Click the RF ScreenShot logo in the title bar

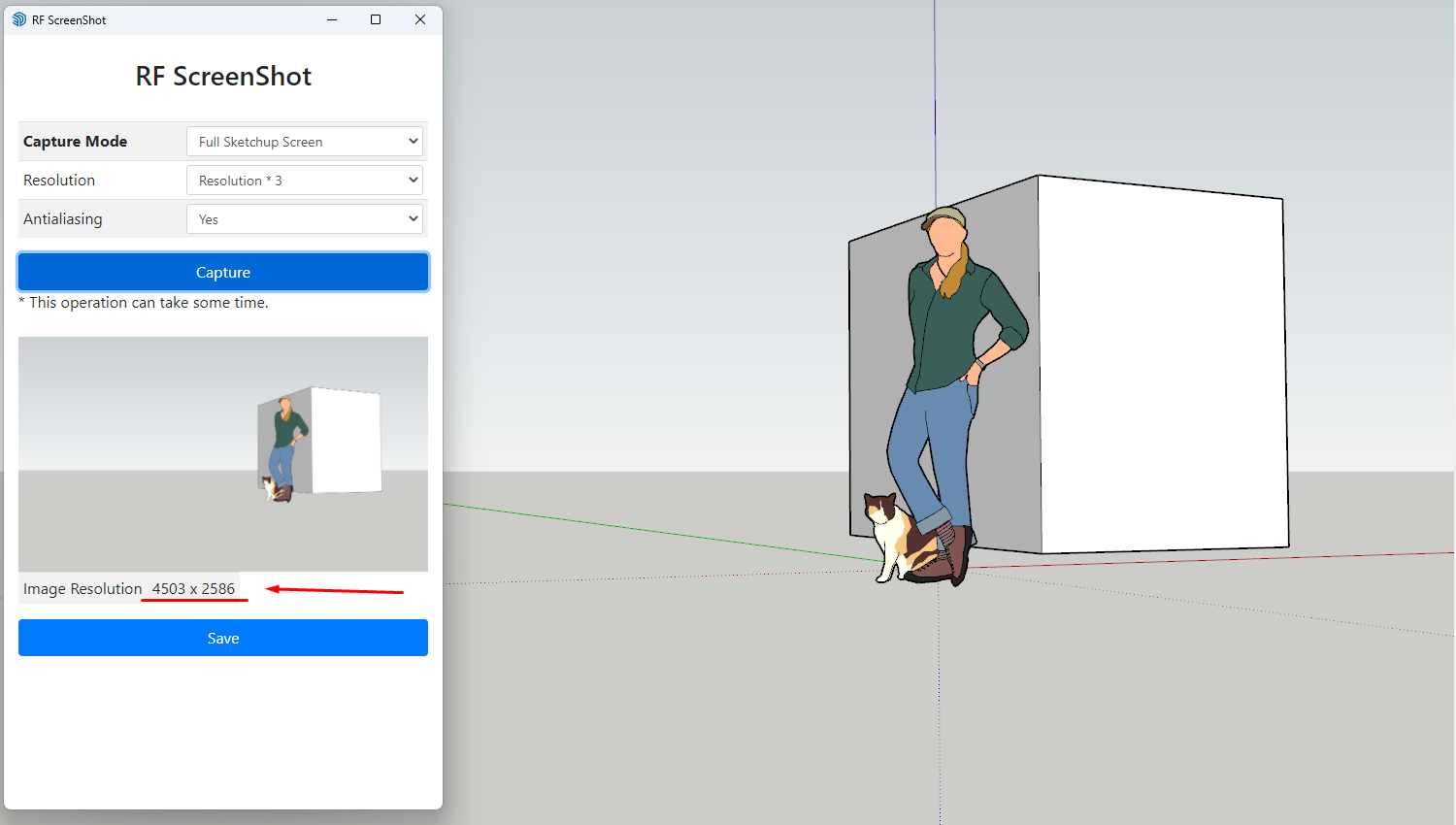[19, 18]
